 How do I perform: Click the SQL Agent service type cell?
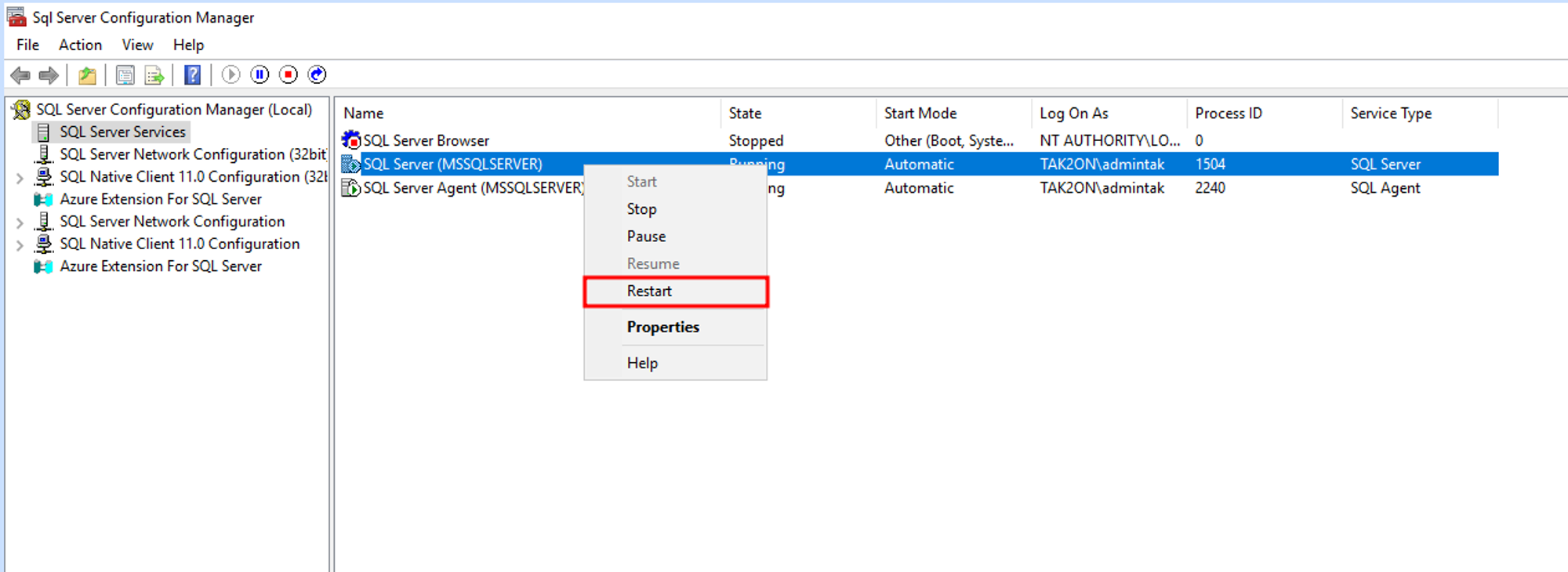(x=1385, y=188)
